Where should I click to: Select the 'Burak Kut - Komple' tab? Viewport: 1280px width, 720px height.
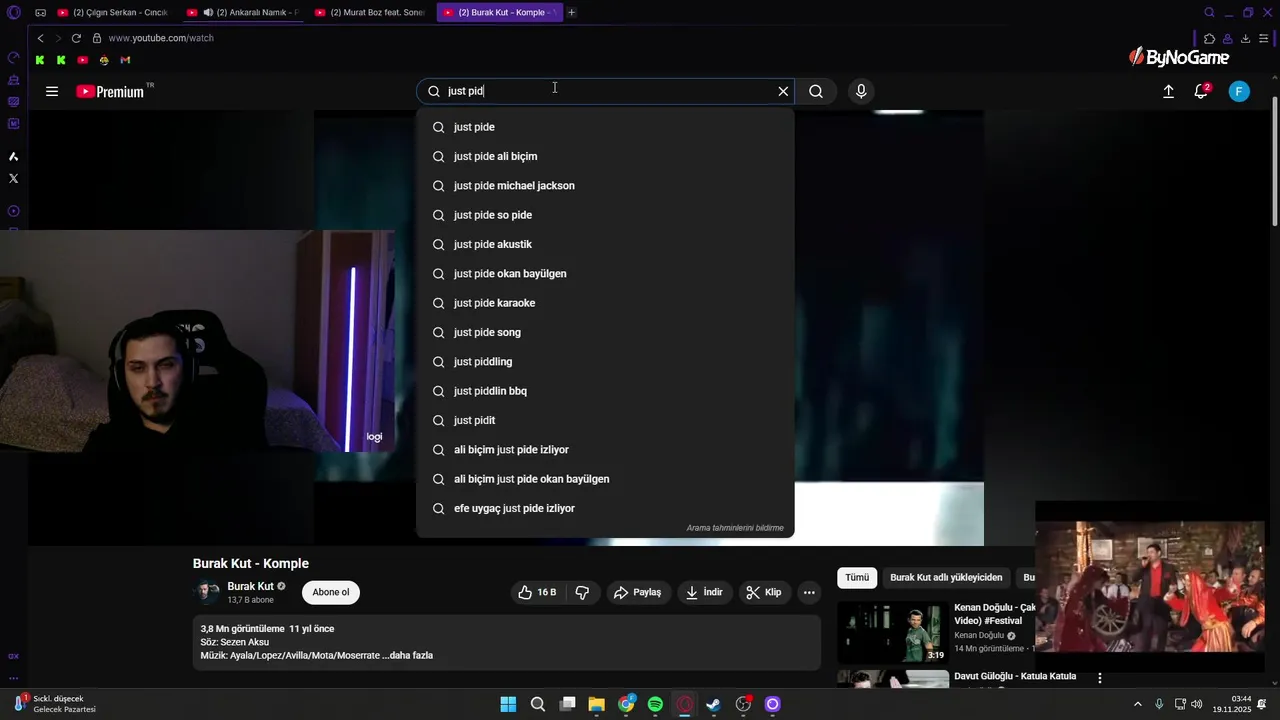click(x=499, y=12)
